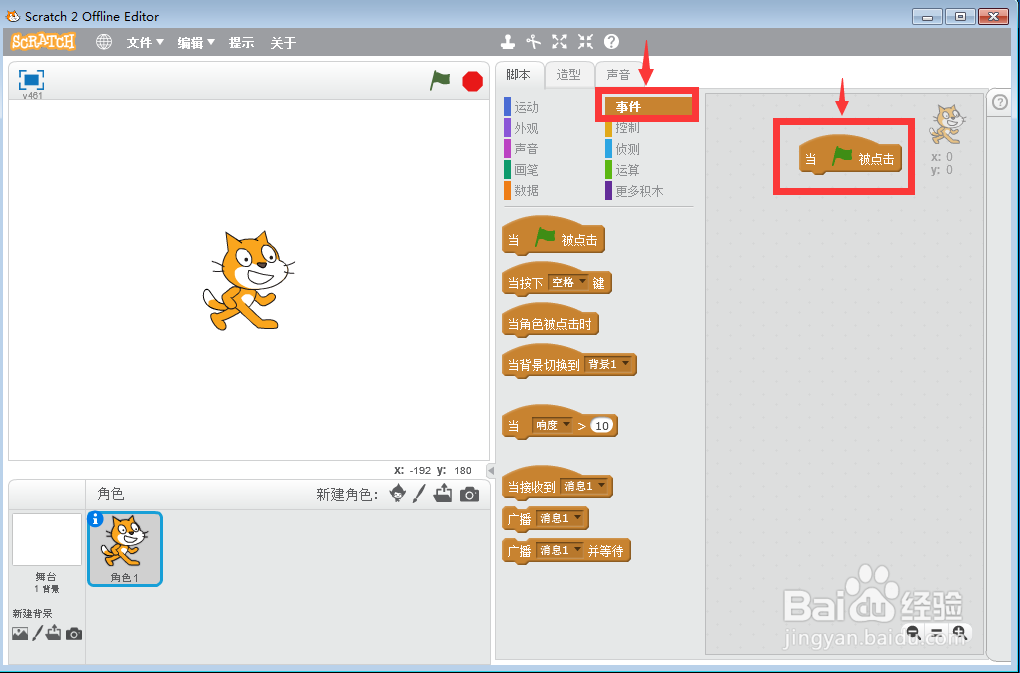Open the 背景1 backdrop dropdown

coord(608,364)
